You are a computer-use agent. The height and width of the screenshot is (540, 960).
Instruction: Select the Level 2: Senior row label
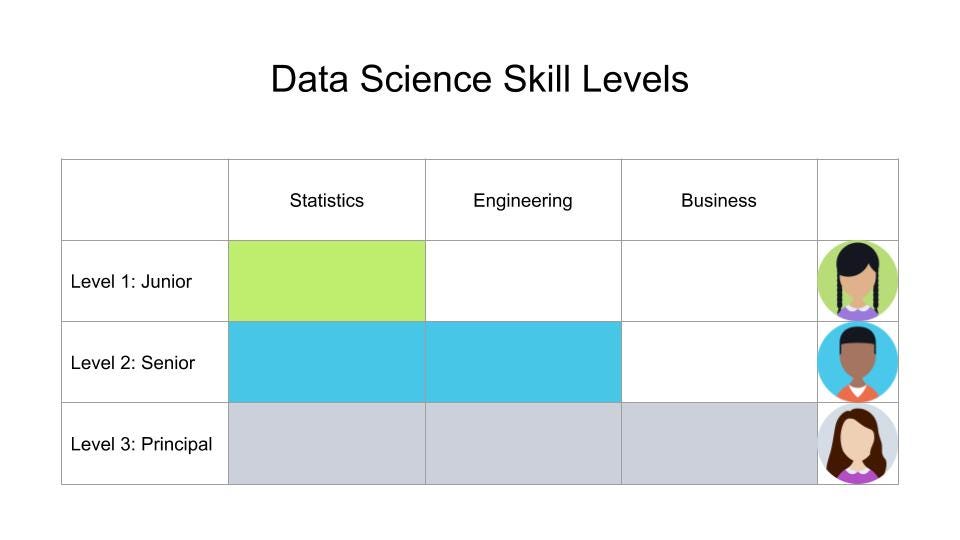[x=132, y=362]
